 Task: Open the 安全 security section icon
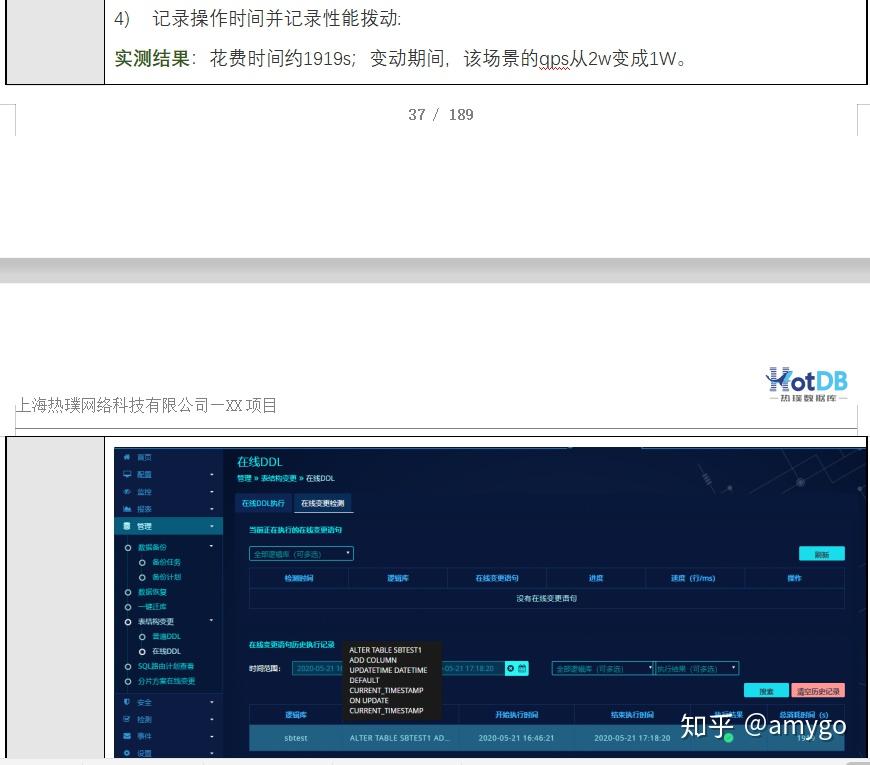click(127, 702)
